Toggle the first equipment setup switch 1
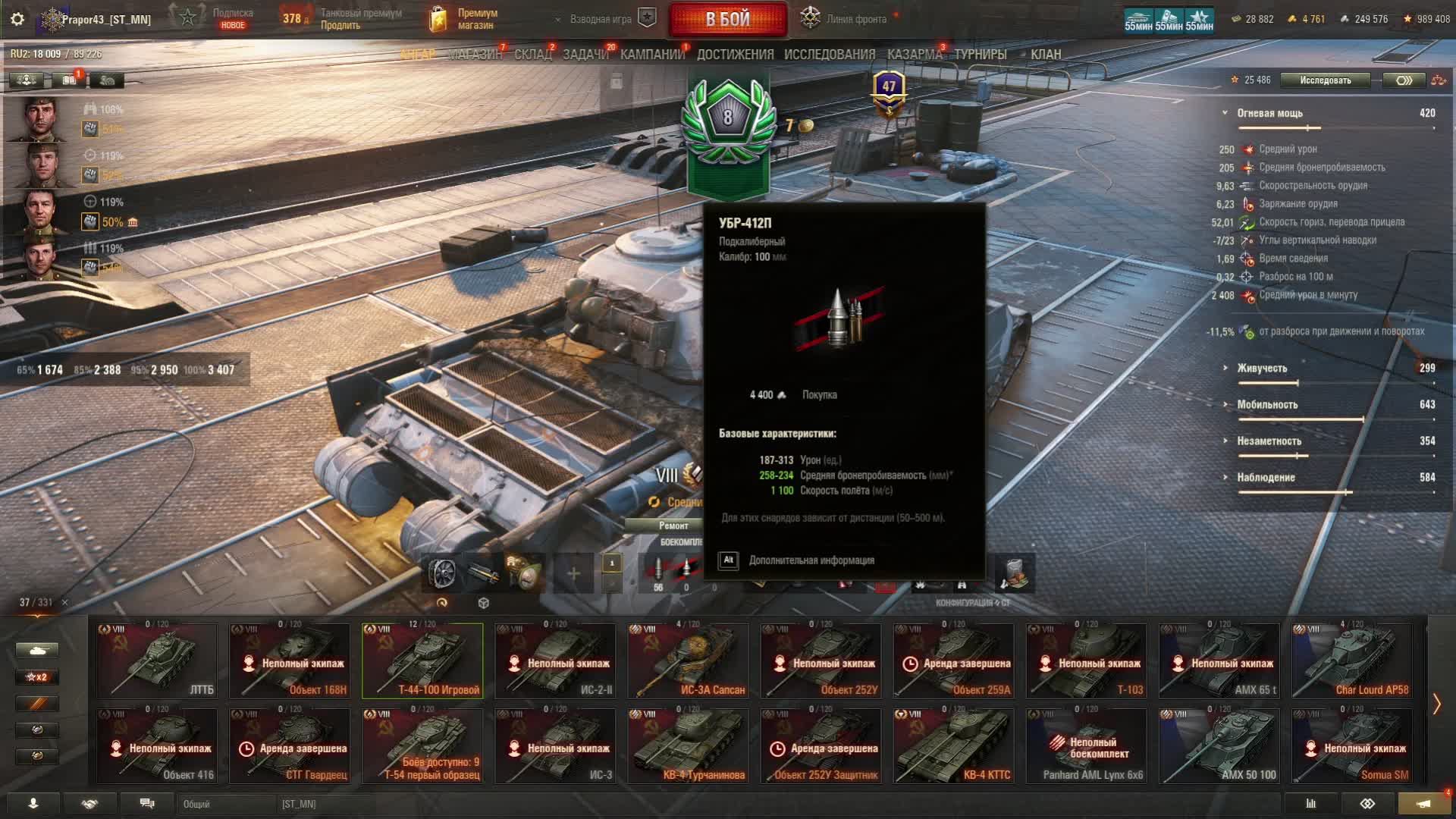Screen dimensions: 1456x819 click(x=612, y=563)
